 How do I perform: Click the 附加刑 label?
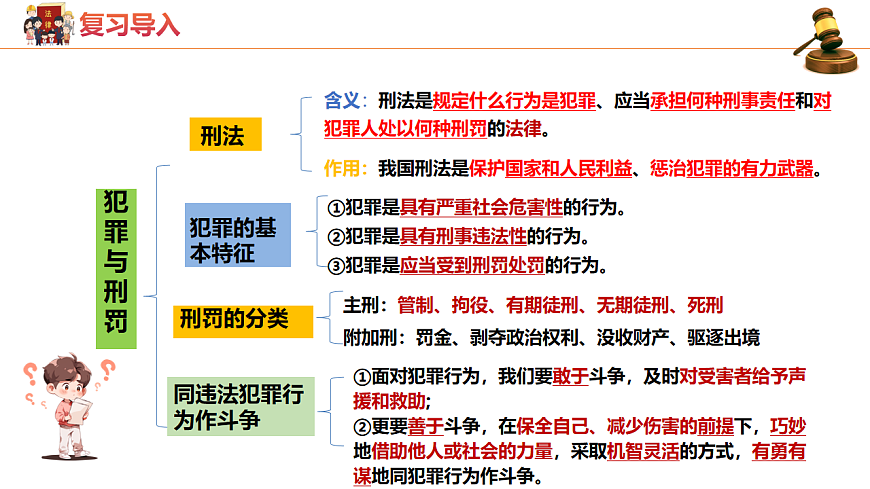pos(370,337)
